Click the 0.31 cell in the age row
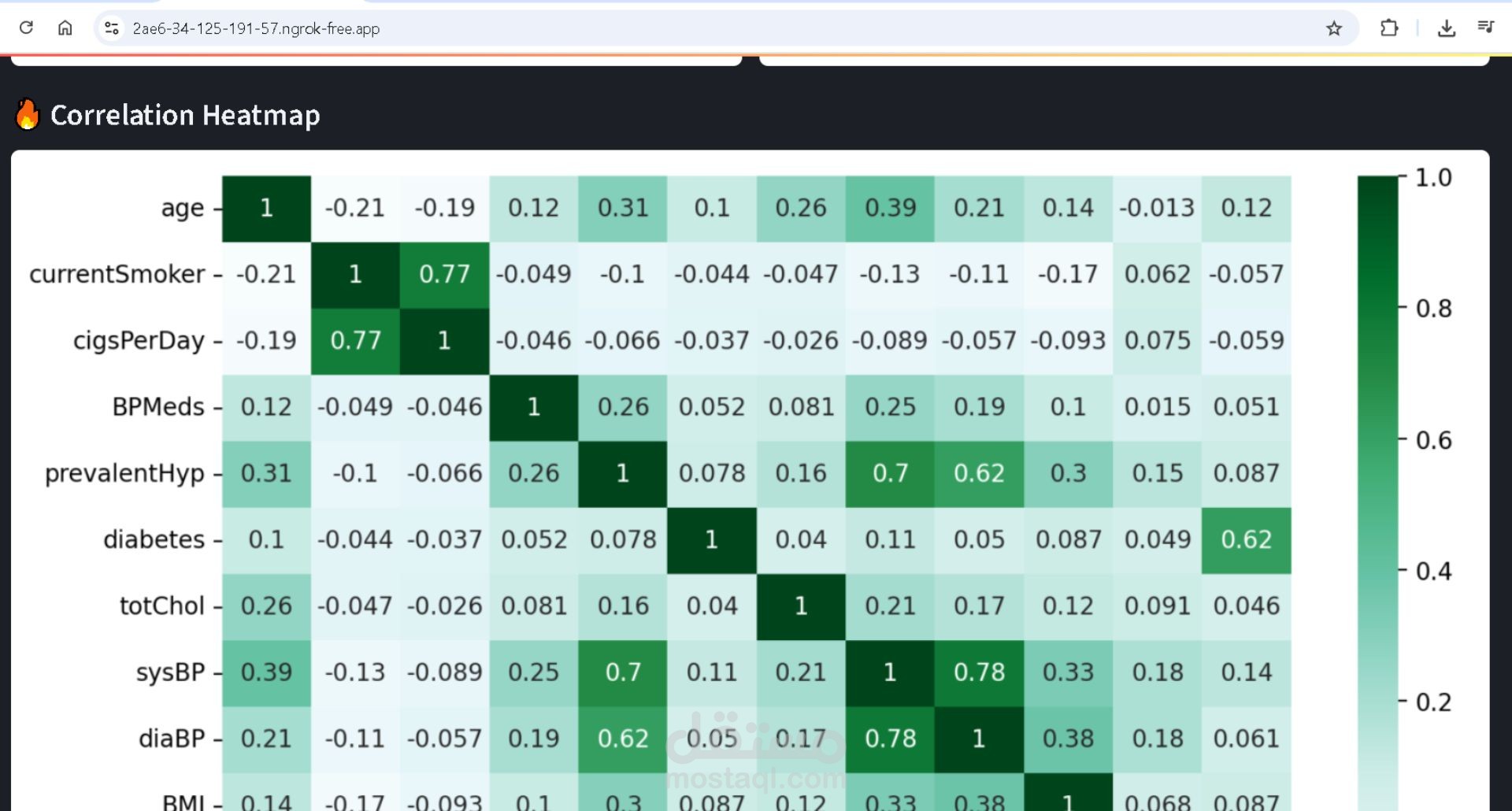 coord(622,209)
